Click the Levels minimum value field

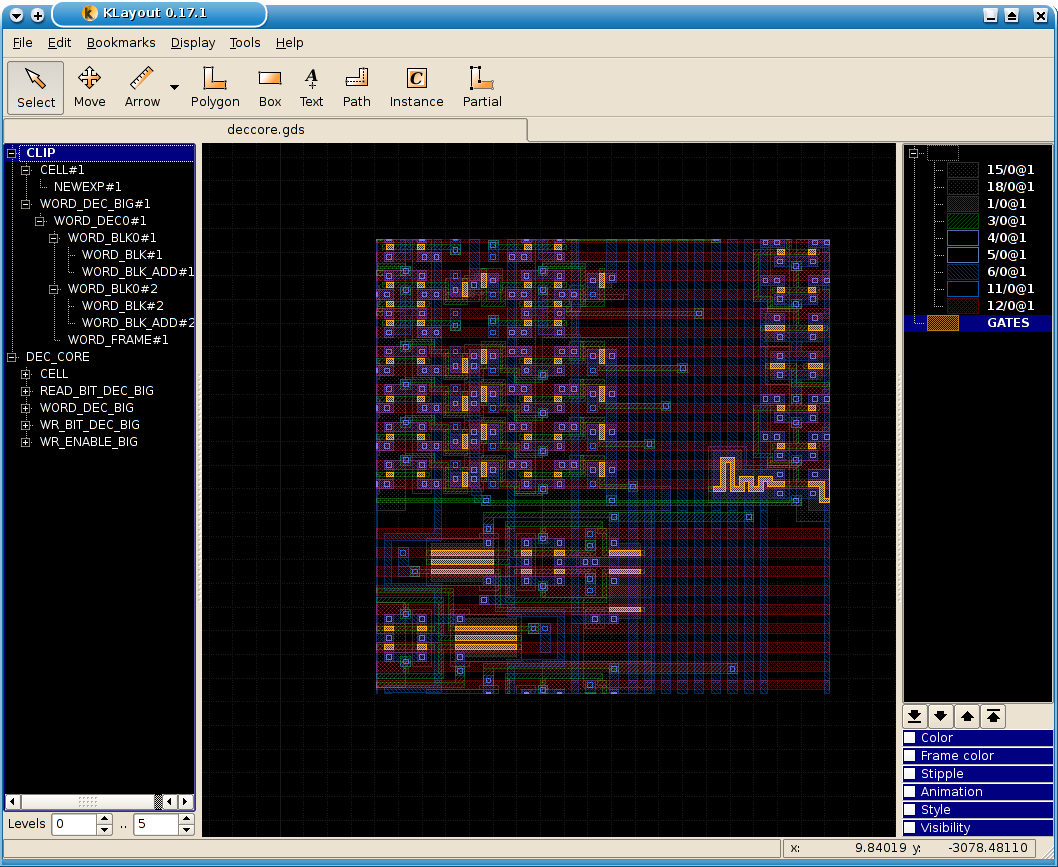74,825
